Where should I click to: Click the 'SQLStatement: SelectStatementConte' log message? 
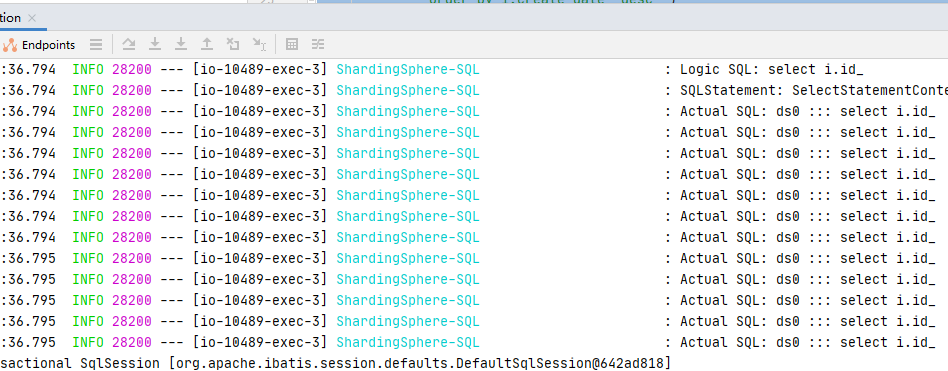click(814, 91)
